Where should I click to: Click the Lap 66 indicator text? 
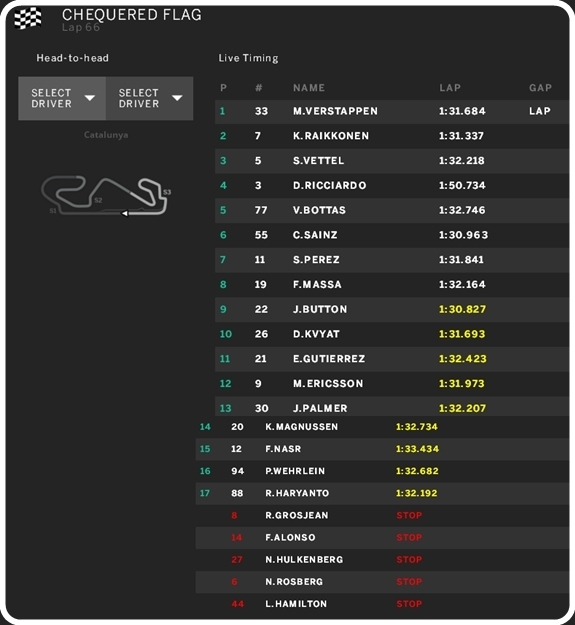(81, 27)
